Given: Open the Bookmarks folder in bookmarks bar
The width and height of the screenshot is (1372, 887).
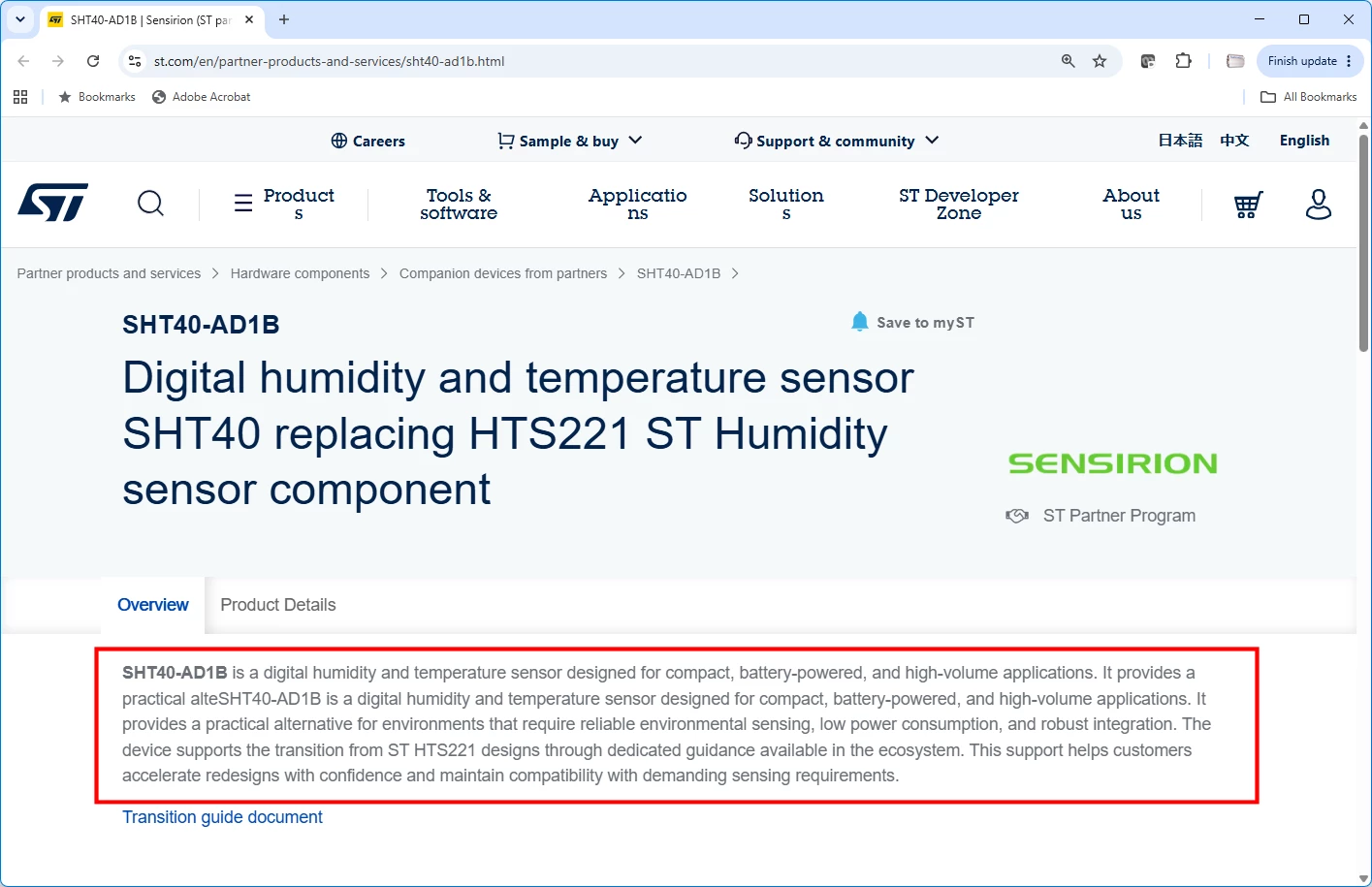Looking at the screenshot, I should (97, 97).
